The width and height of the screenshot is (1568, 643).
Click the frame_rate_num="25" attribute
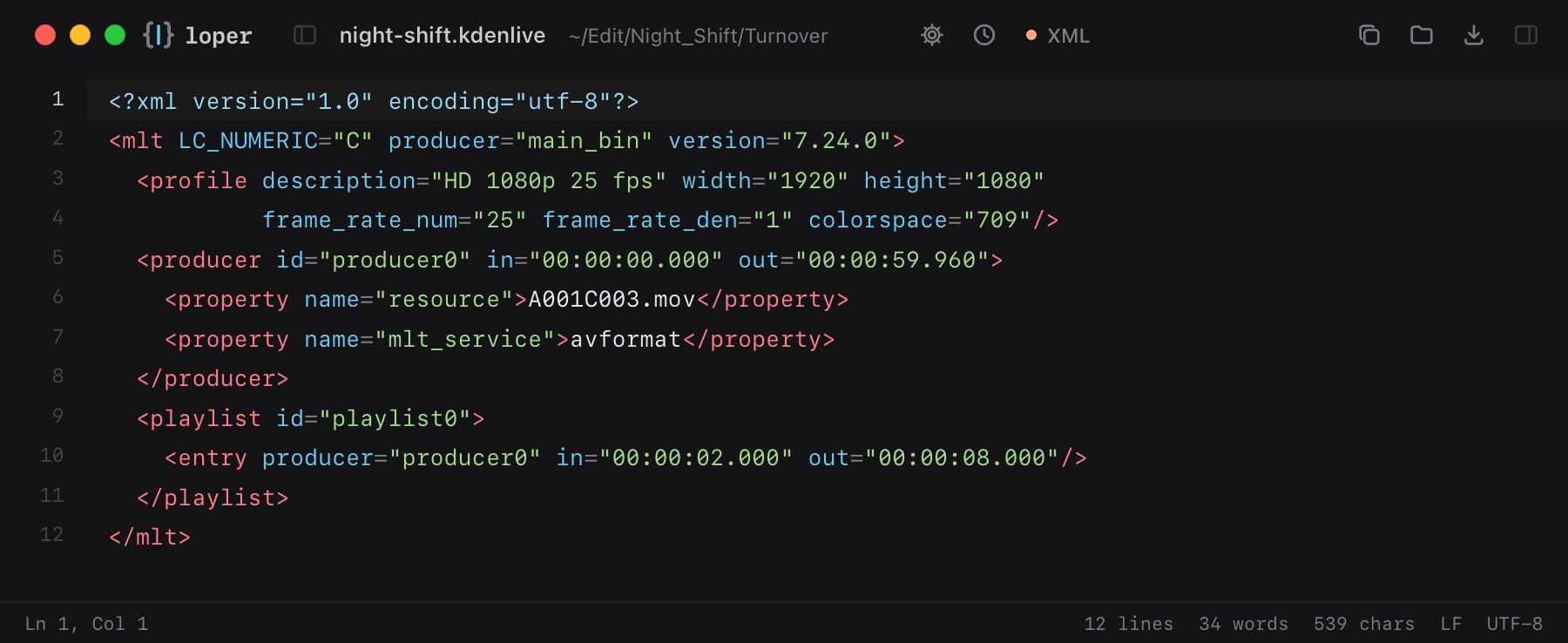(x=395, y=220)
